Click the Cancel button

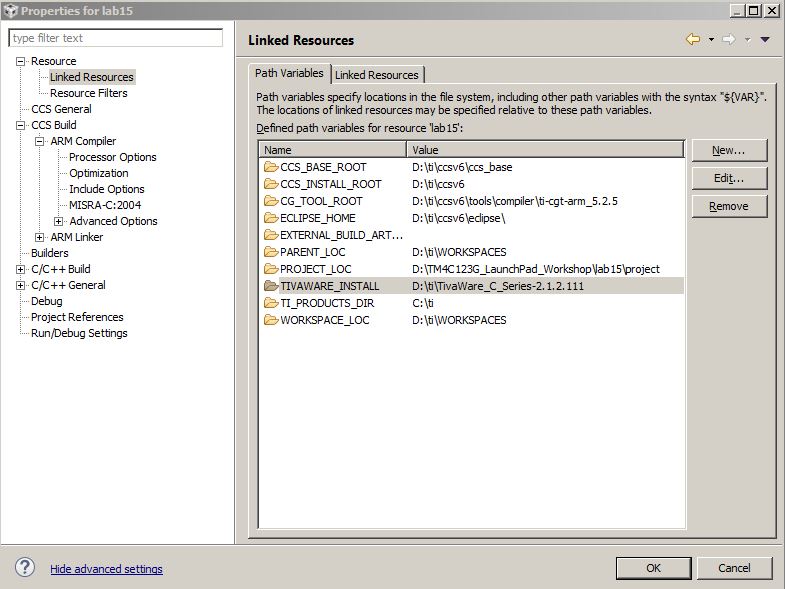point(734,568)
